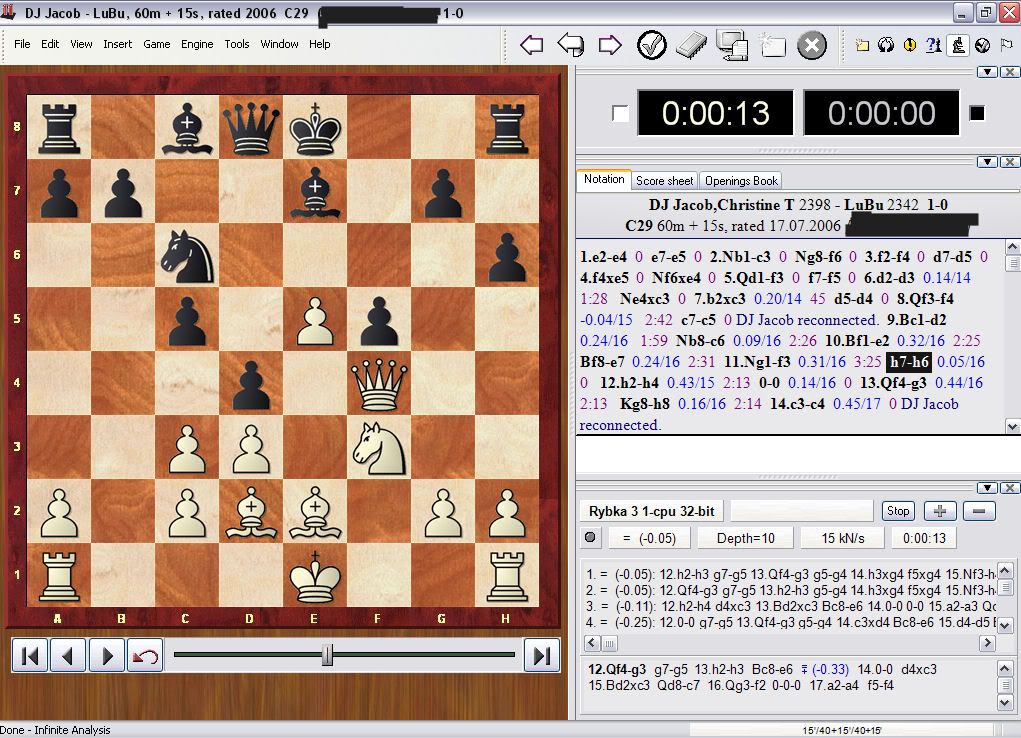Click the 15 kN/s speed field

pos(843,538)
